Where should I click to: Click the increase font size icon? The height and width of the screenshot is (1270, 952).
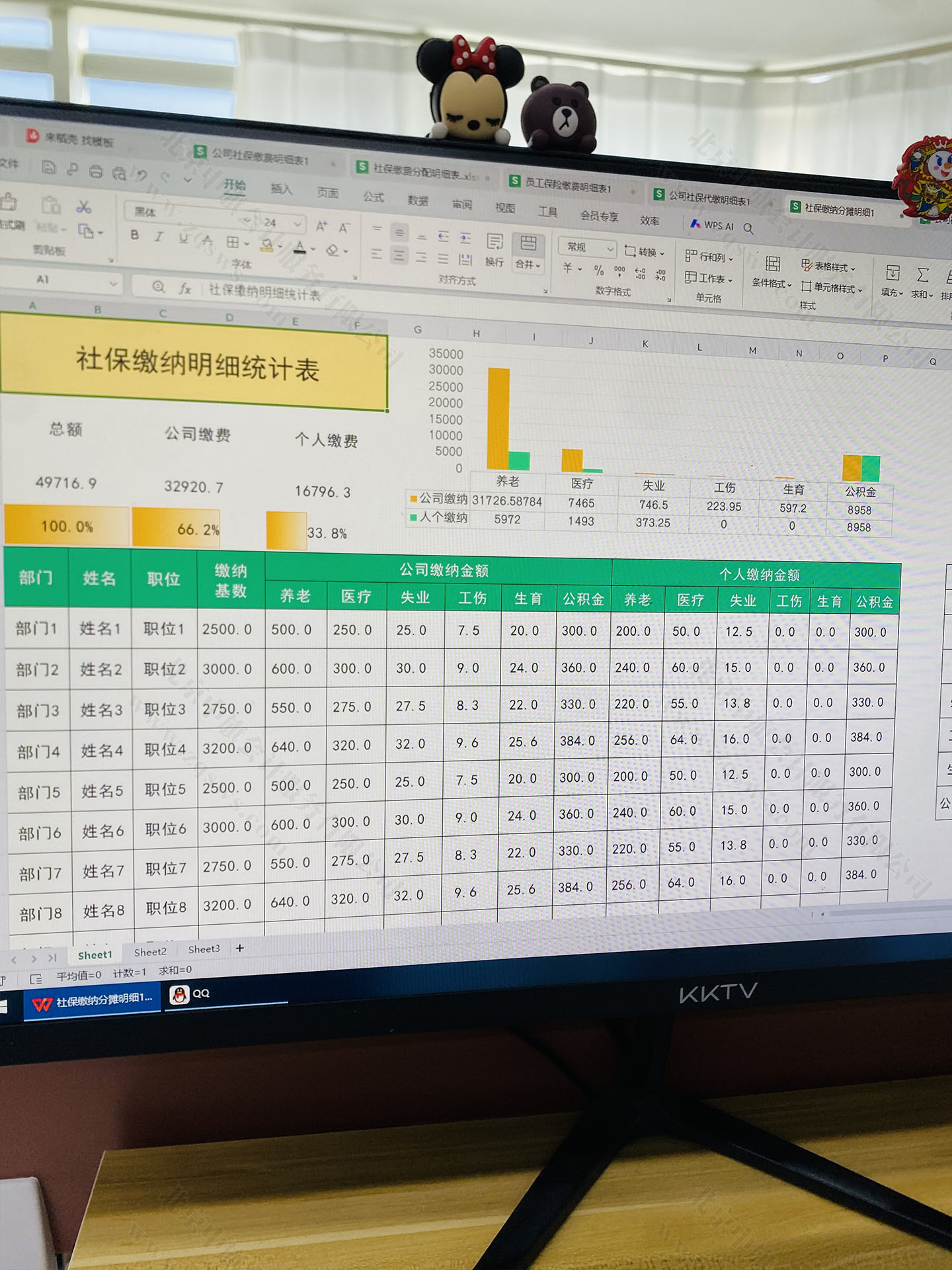(321, 226)
